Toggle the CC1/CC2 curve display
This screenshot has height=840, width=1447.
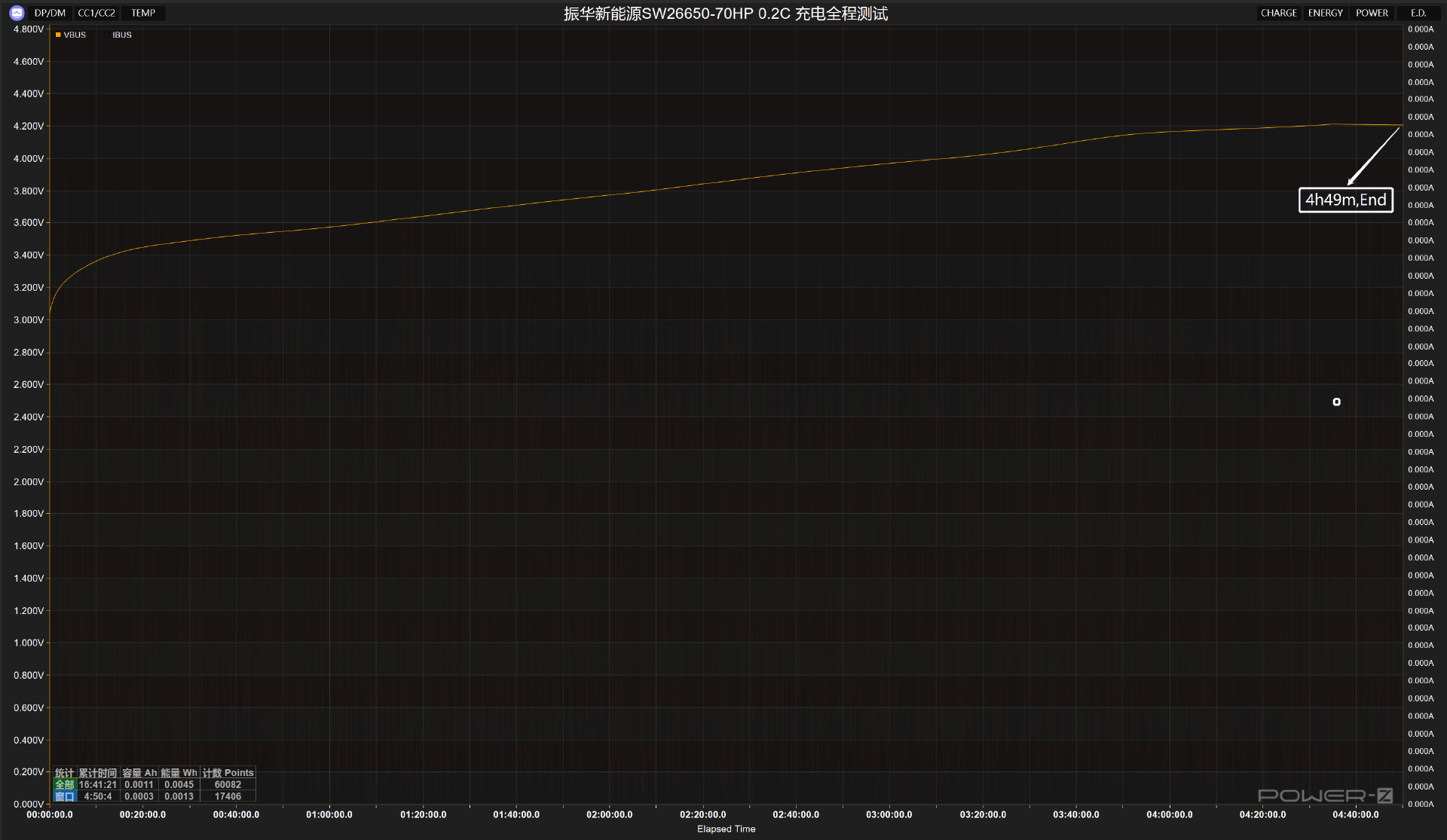pyautogui.click(x=96, y=13)
